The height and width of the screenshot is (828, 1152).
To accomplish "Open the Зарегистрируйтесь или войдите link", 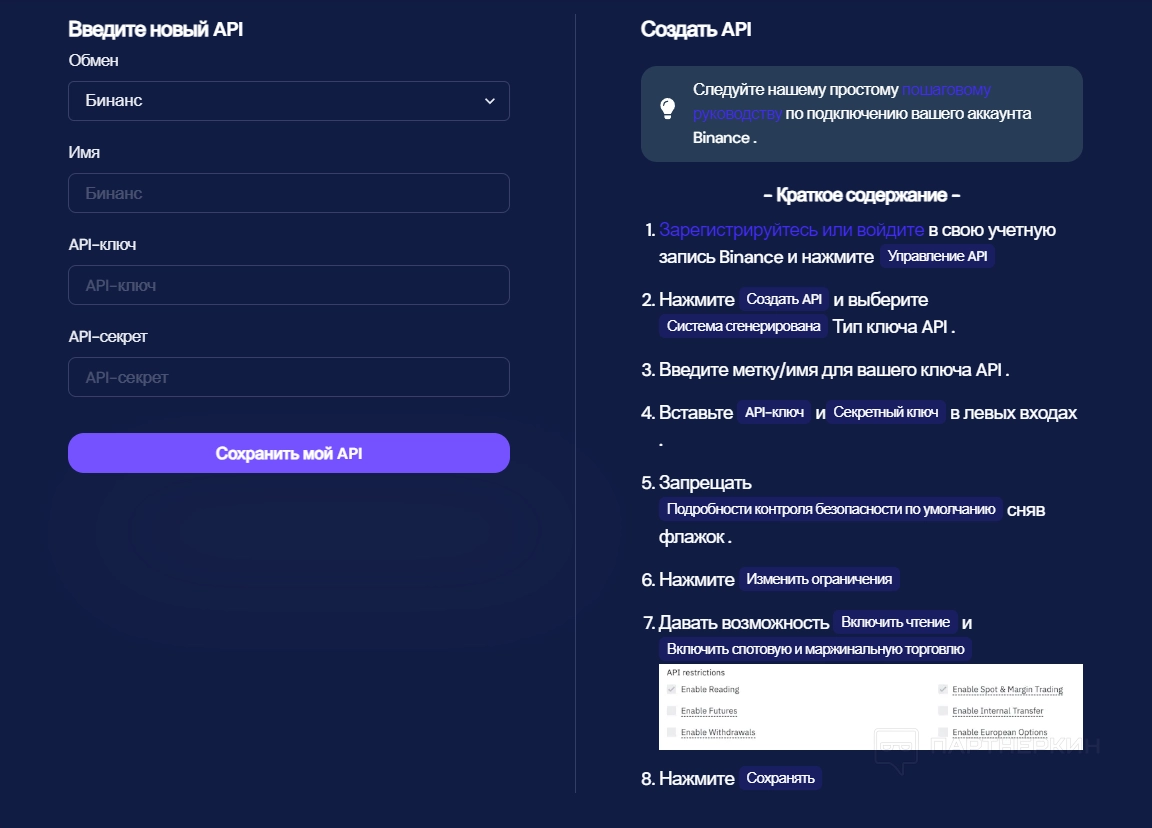I will point(791,230).
